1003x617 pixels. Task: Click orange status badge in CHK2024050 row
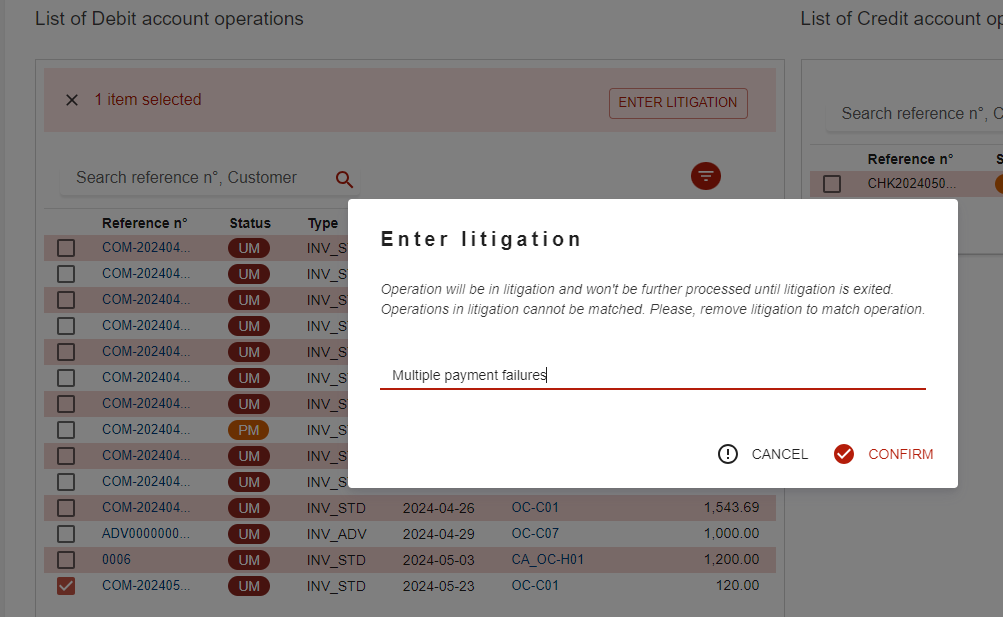[998, 184]
